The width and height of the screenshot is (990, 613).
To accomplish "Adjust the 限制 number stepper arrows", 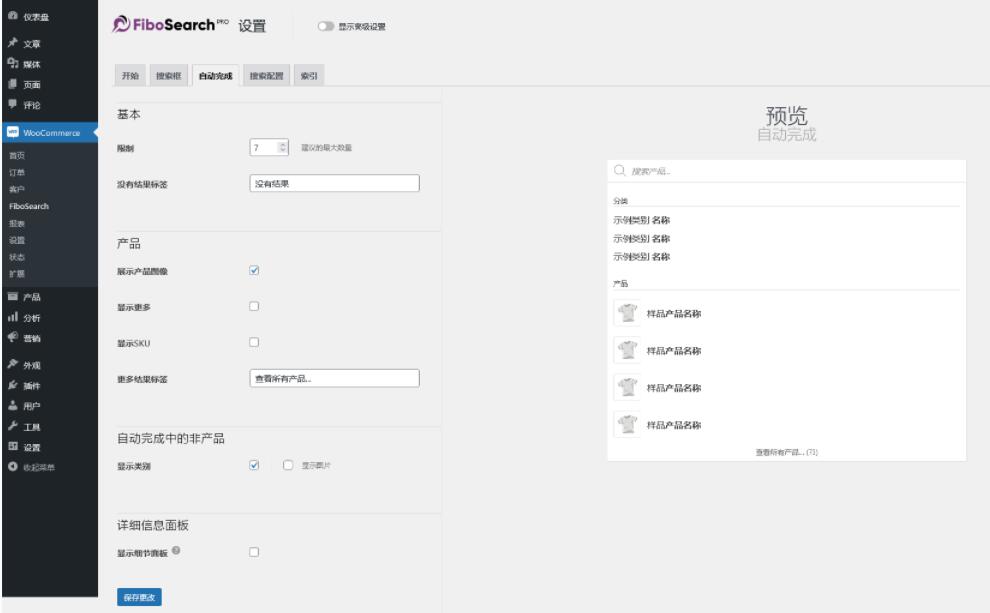I will (x=281, y=148).
